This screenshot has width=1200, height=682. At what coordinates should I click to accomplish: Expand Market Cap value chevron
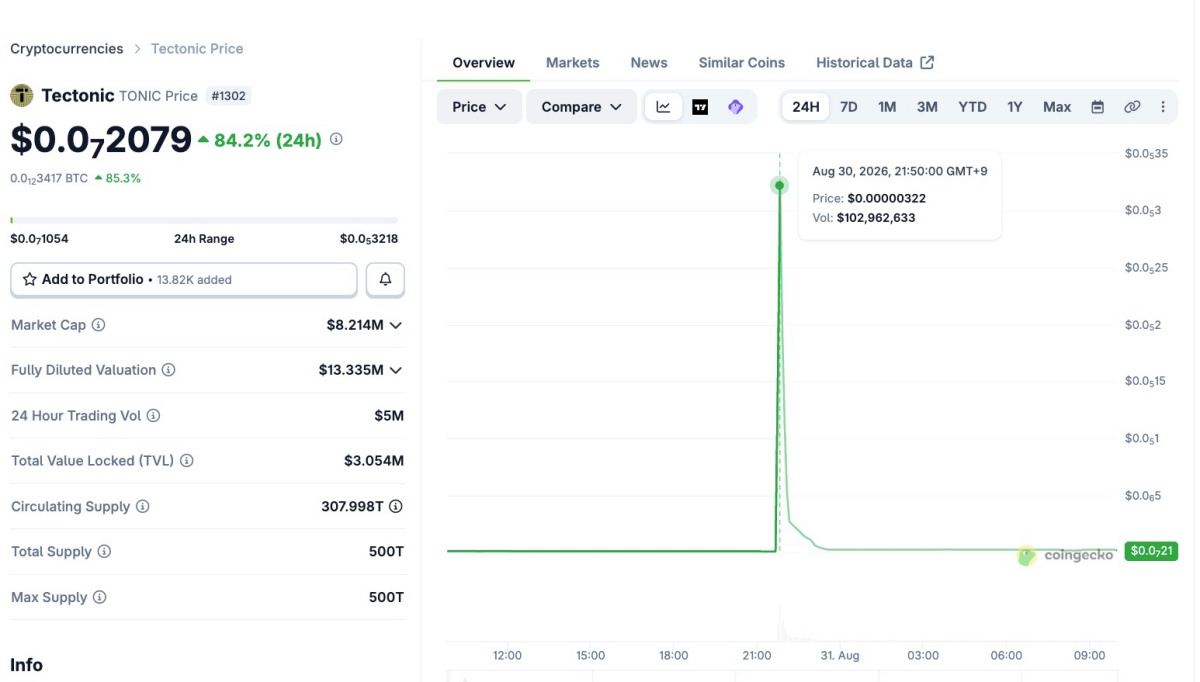point(396,325)
